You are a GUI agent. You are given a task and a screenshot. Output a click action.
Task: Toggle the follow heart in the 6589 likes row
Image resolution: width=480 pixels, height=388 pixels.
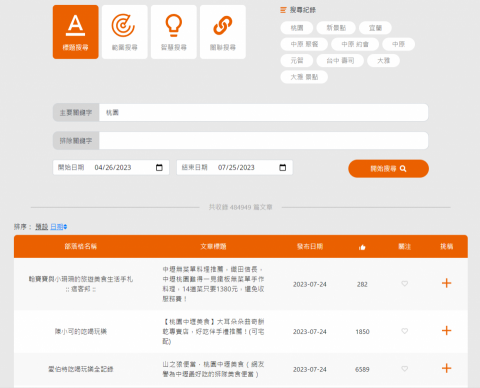(404, 369)
